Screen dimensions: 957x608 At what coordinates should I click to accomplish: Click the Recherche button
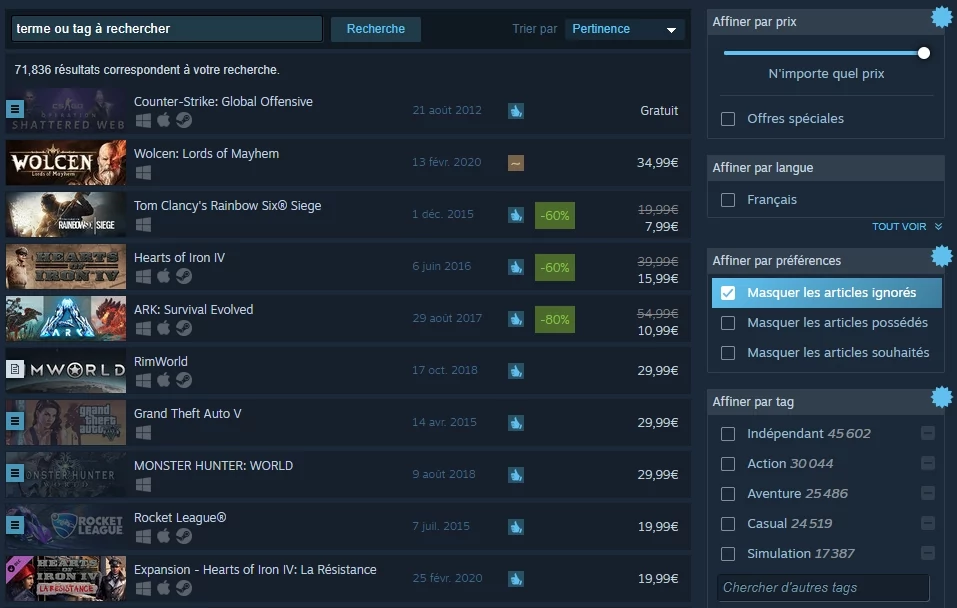coord(375,29)
